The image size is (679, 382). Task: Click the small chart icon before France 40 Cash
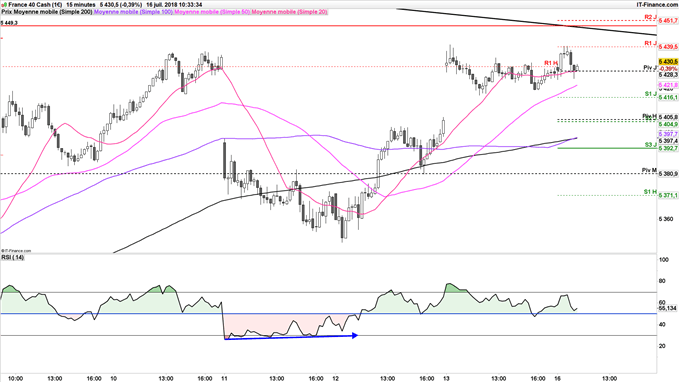click(4, 4)
